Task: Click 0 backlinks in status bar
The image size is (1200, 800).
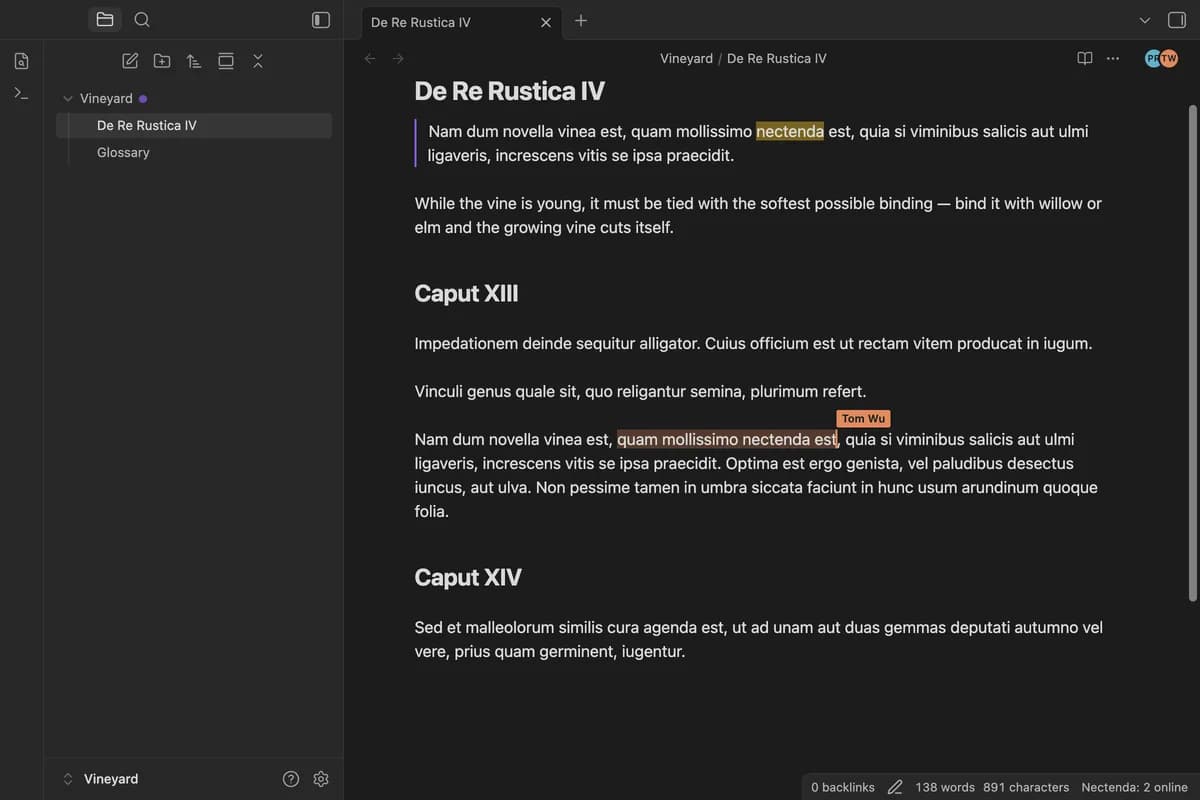Action: tap(843, 788)
